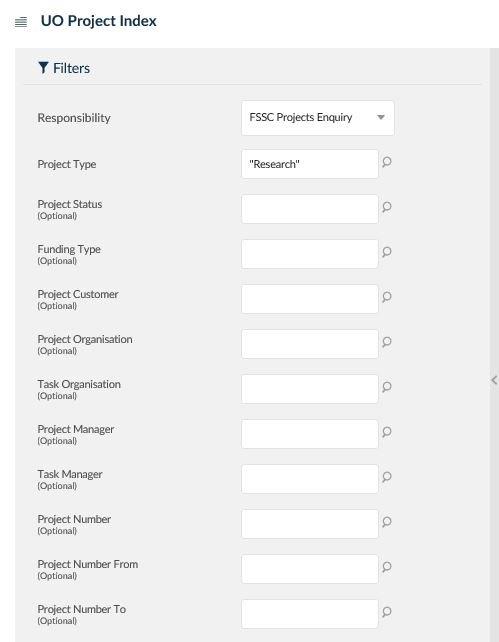The image size is (499, 642).
Task: Open the Task Organisation lookup search icon
Action: pyautogui.click(x=387, y=387)
